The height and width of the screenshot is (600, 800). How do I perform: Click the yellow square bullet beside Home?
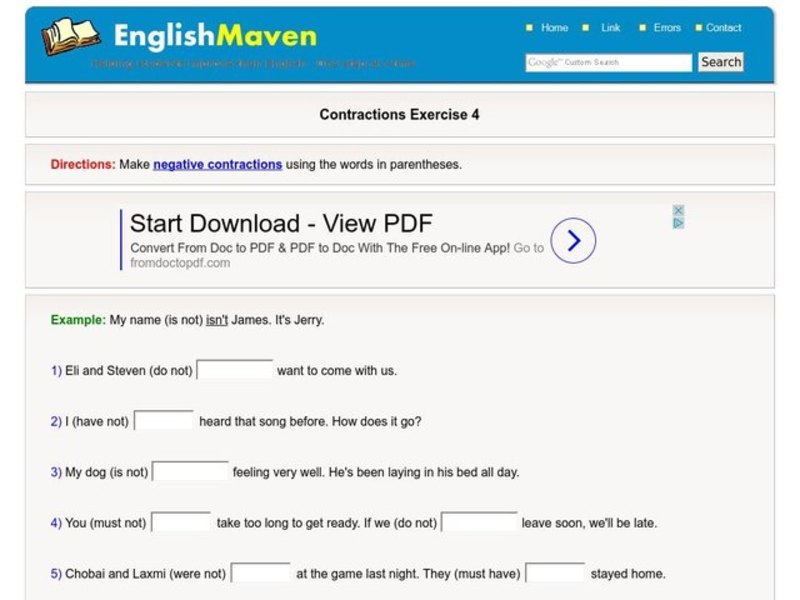tap(531, 28)
